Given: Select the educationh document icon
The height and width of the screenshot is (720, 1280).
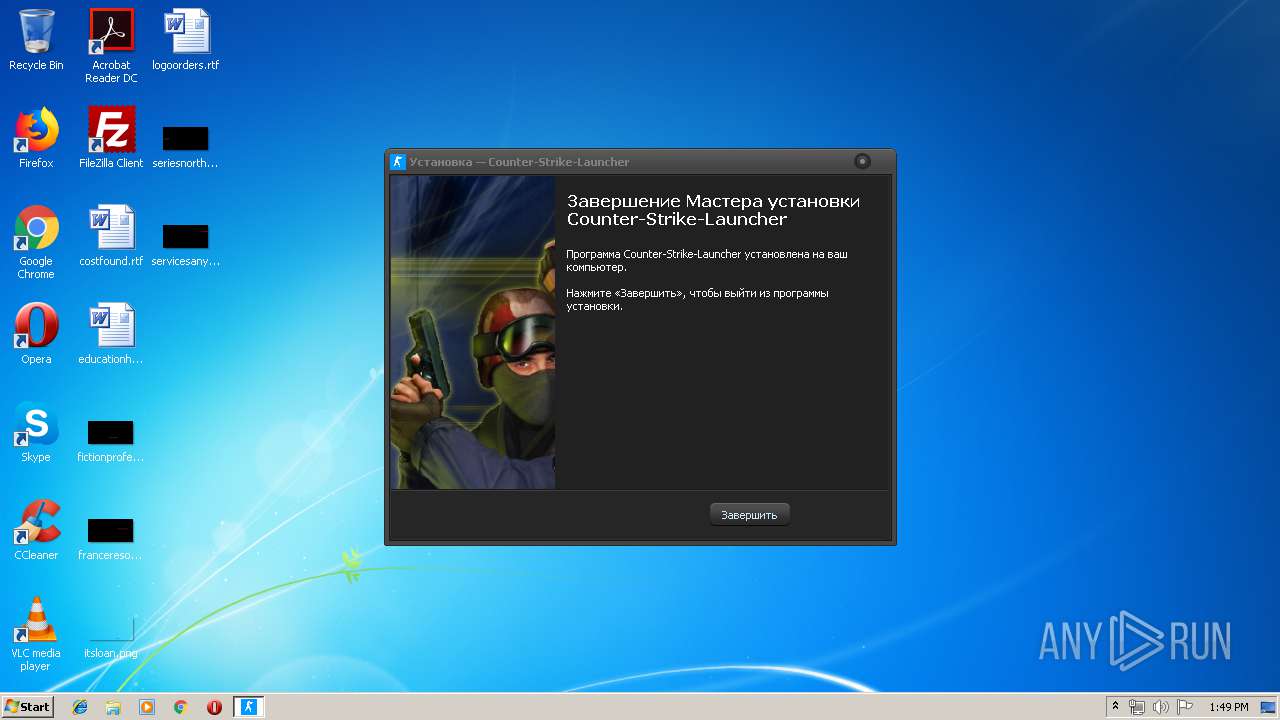Looking at the screenshot, I should 111,334.
